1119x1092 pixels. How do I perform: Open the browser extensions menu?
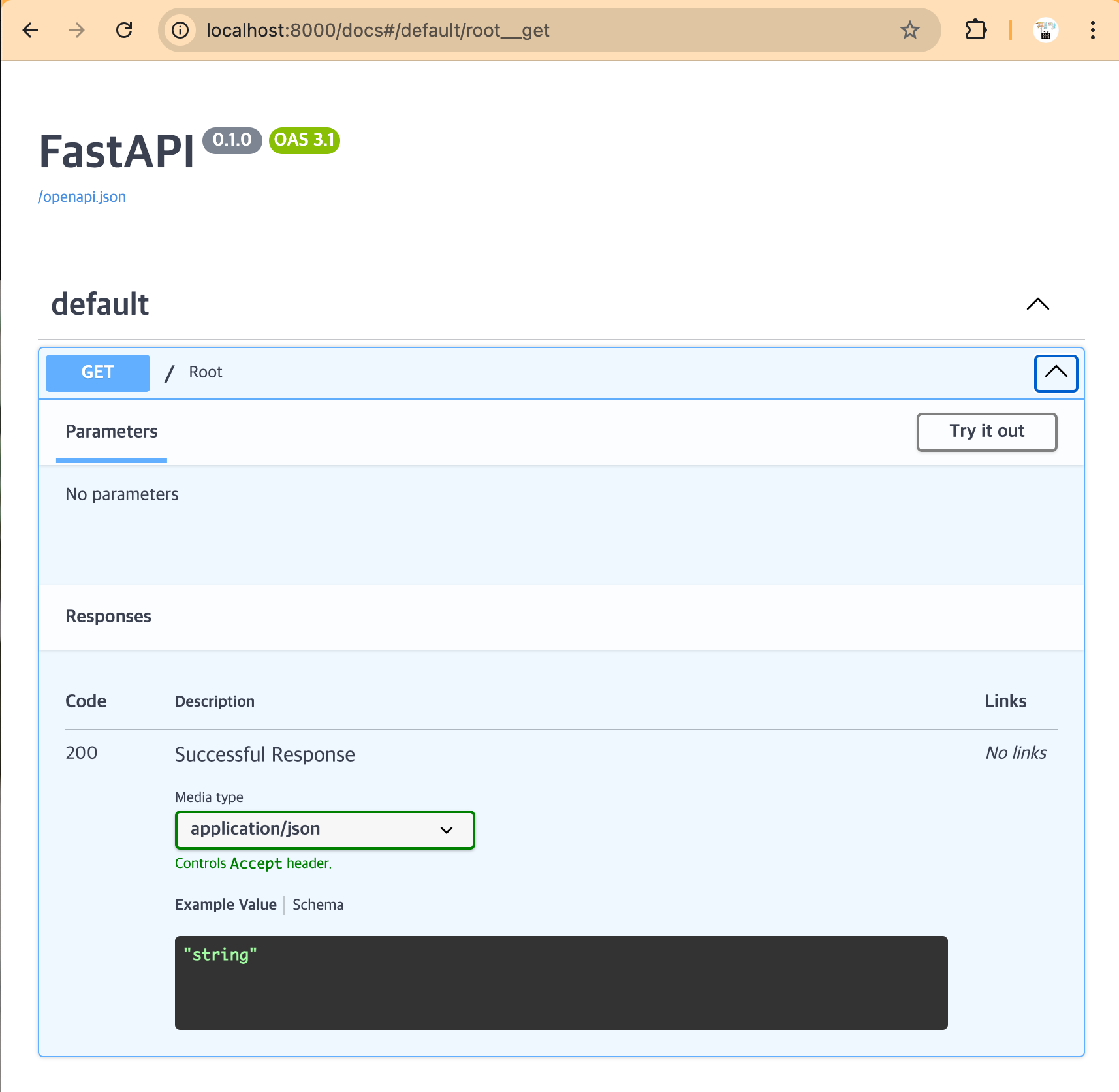click(975, 30)
